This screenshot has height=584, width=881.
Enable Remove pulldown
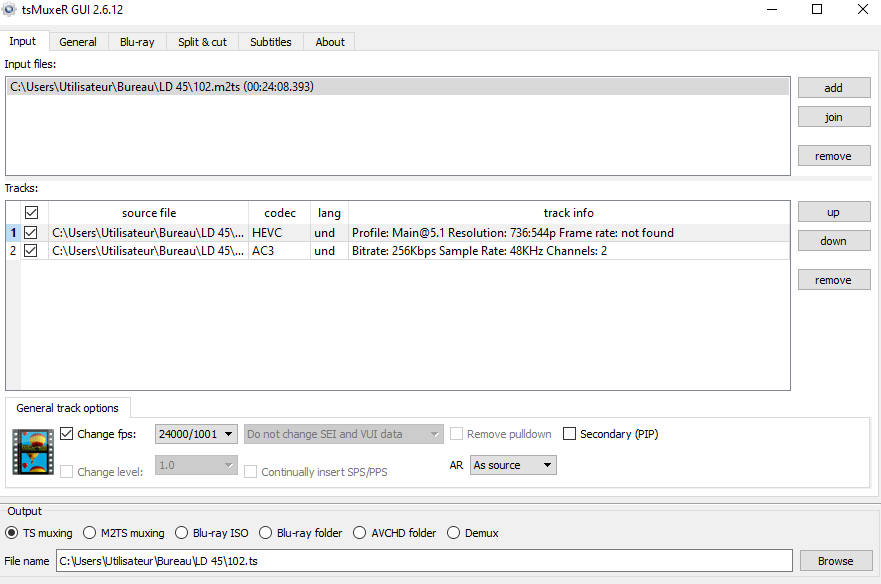[457, 433]
